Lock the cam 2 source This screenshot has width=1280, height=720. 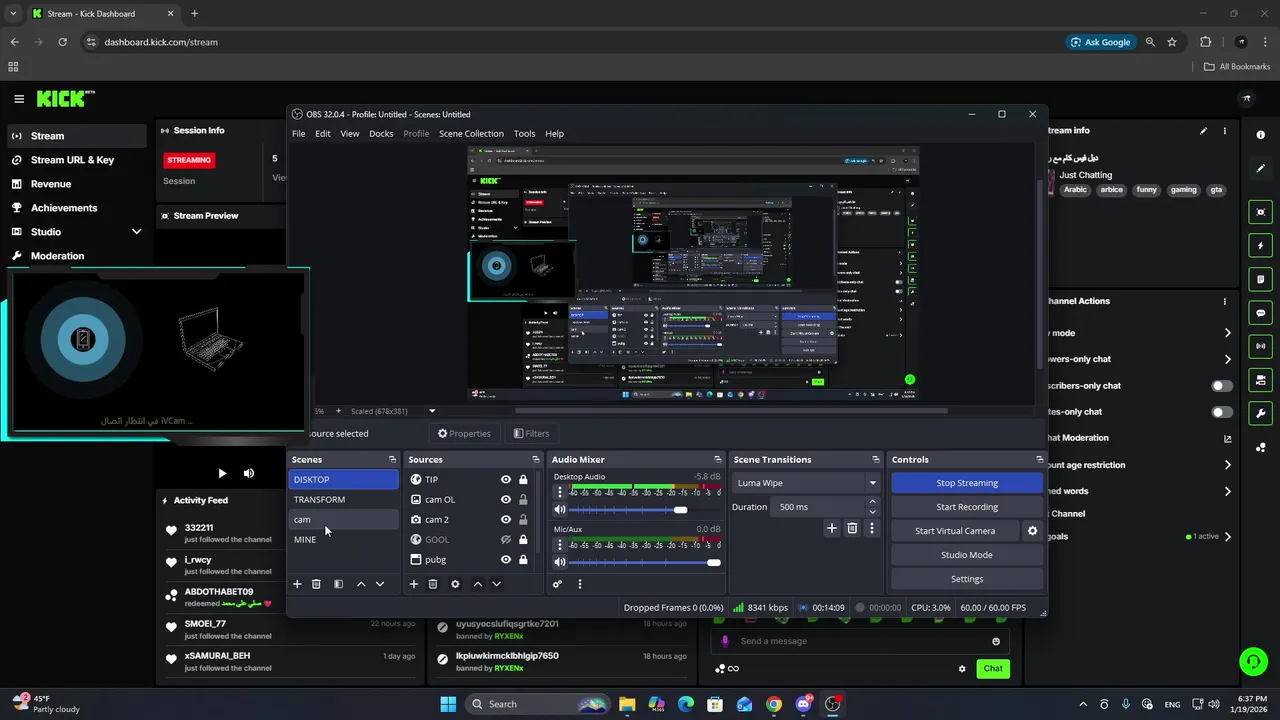coord(523,519)
